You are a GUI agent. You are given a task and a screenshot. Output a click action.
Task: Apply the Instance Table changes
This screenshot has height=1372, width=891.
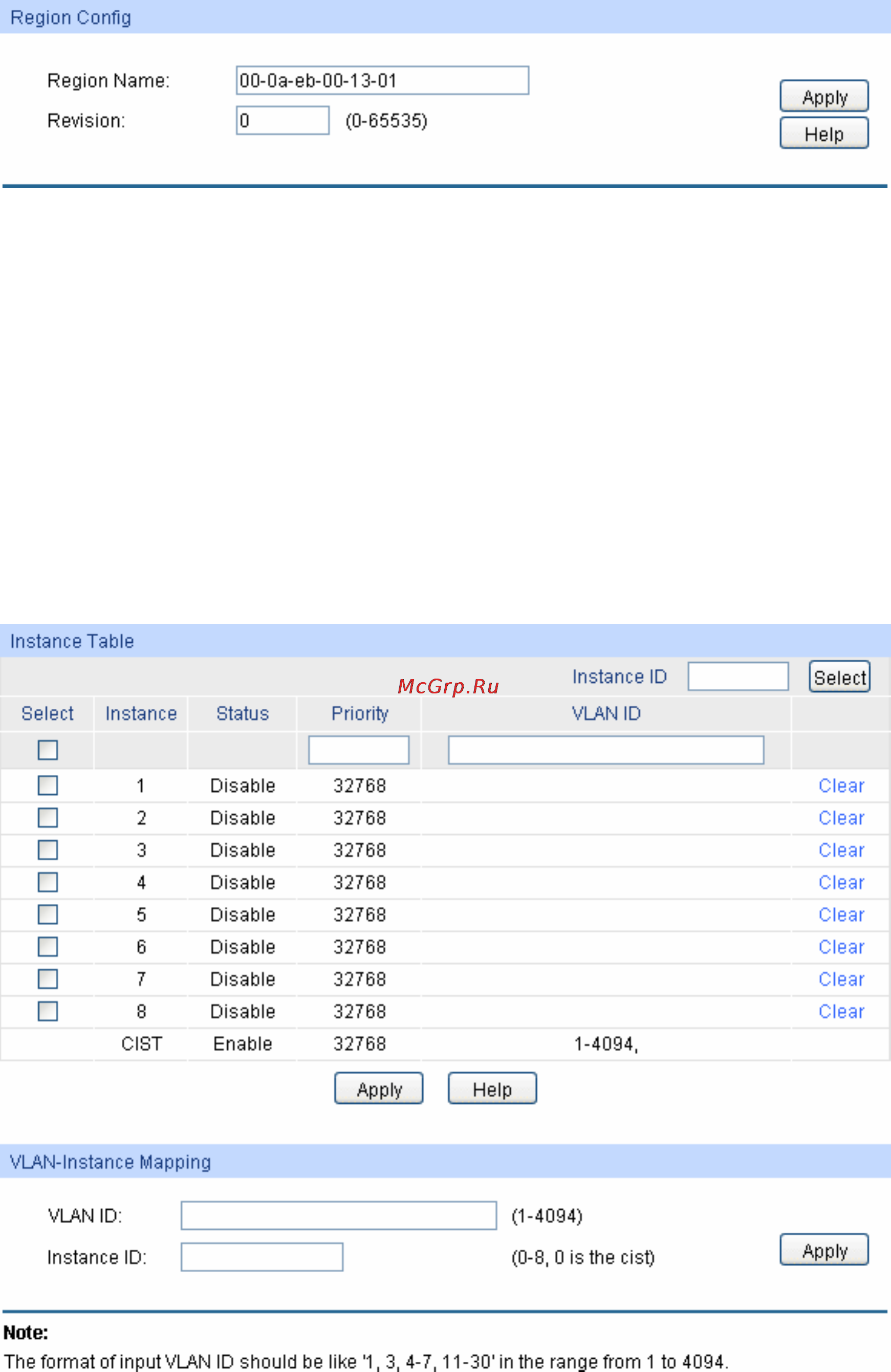(379, 1088)
